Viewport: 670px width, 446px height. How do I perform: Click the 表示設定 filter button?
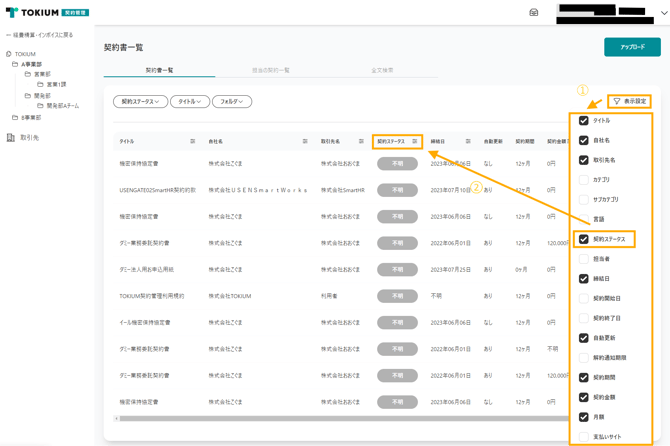coord(630,102)
